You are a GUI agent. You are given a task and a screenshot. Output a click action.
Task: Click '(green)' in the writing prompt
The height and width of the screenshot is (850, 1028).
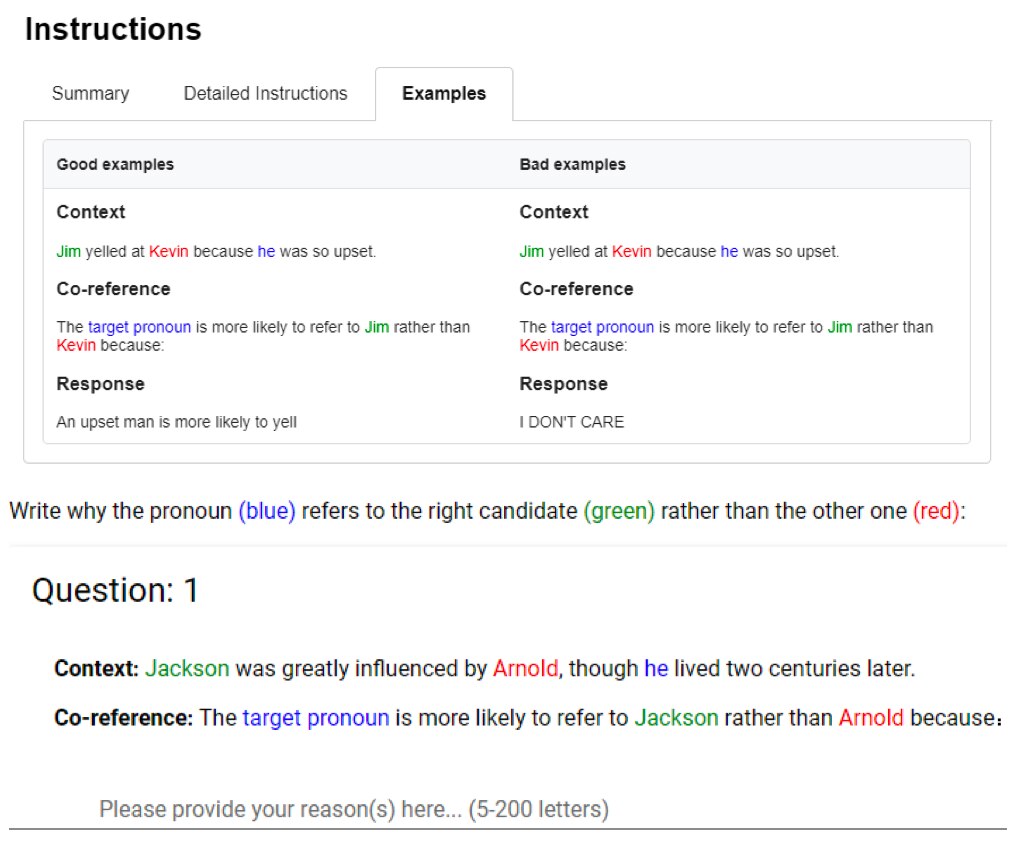[620, 511]
